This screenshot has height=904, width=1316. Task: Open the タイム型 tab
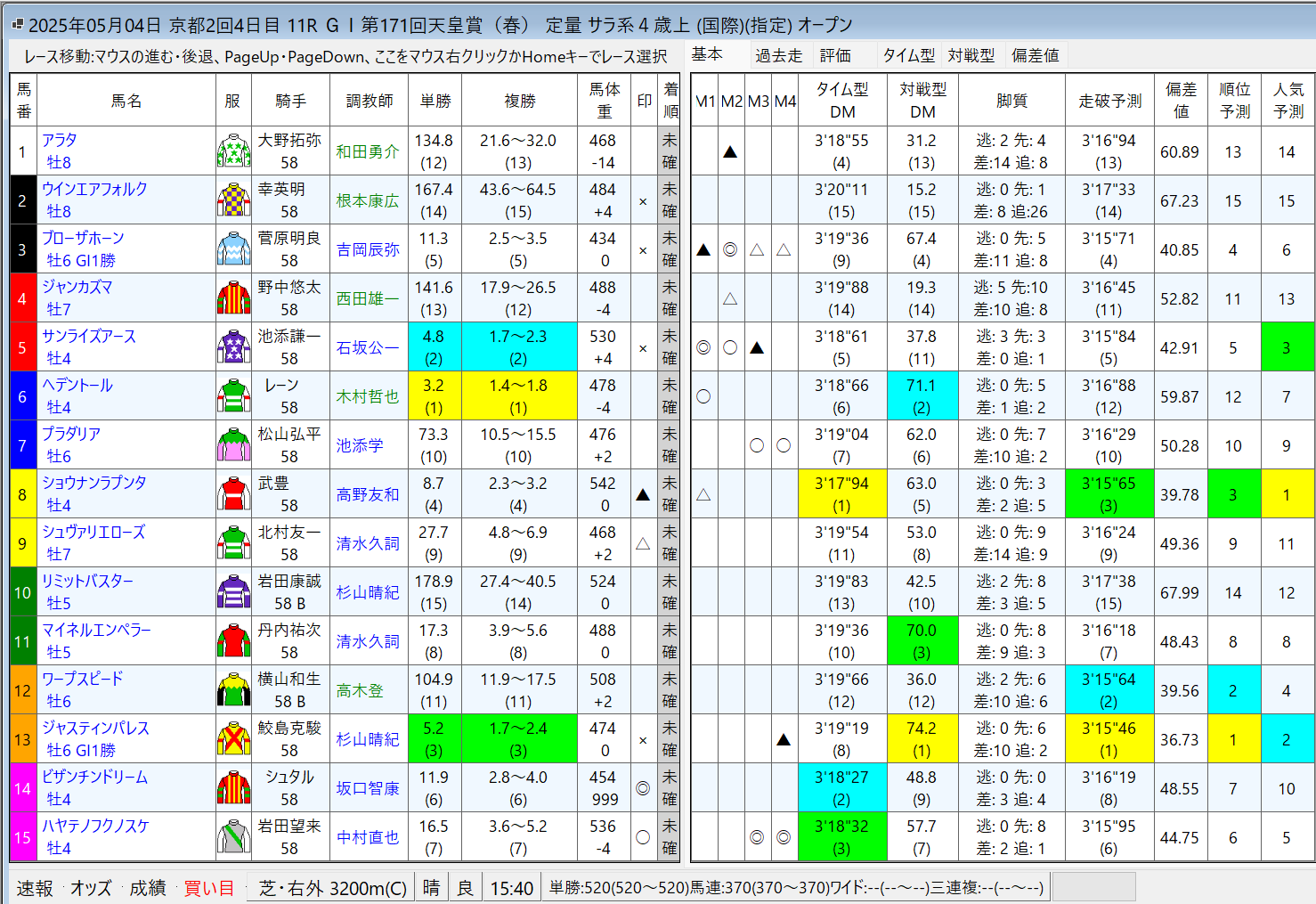click(908, 55)
